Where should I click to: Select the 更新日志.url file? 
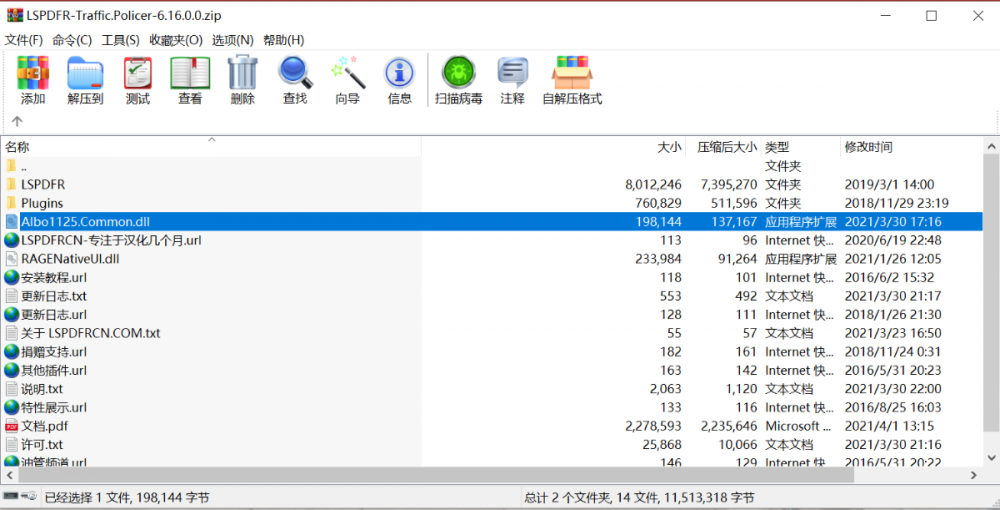pyautogui.click(x=54, y=314)
